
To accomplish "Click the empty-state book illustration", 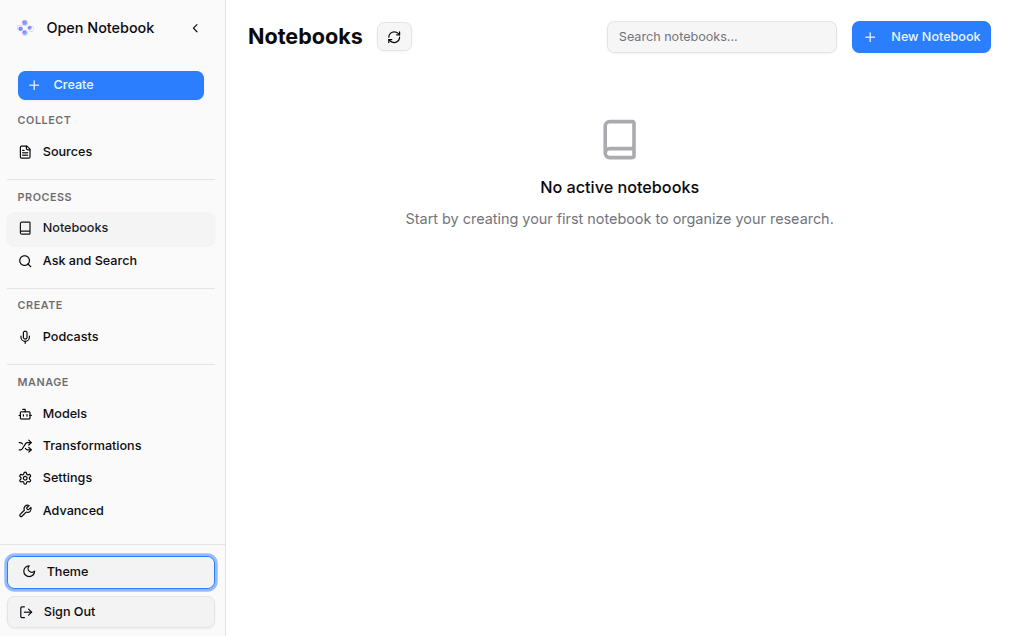I will coord(619,140).
